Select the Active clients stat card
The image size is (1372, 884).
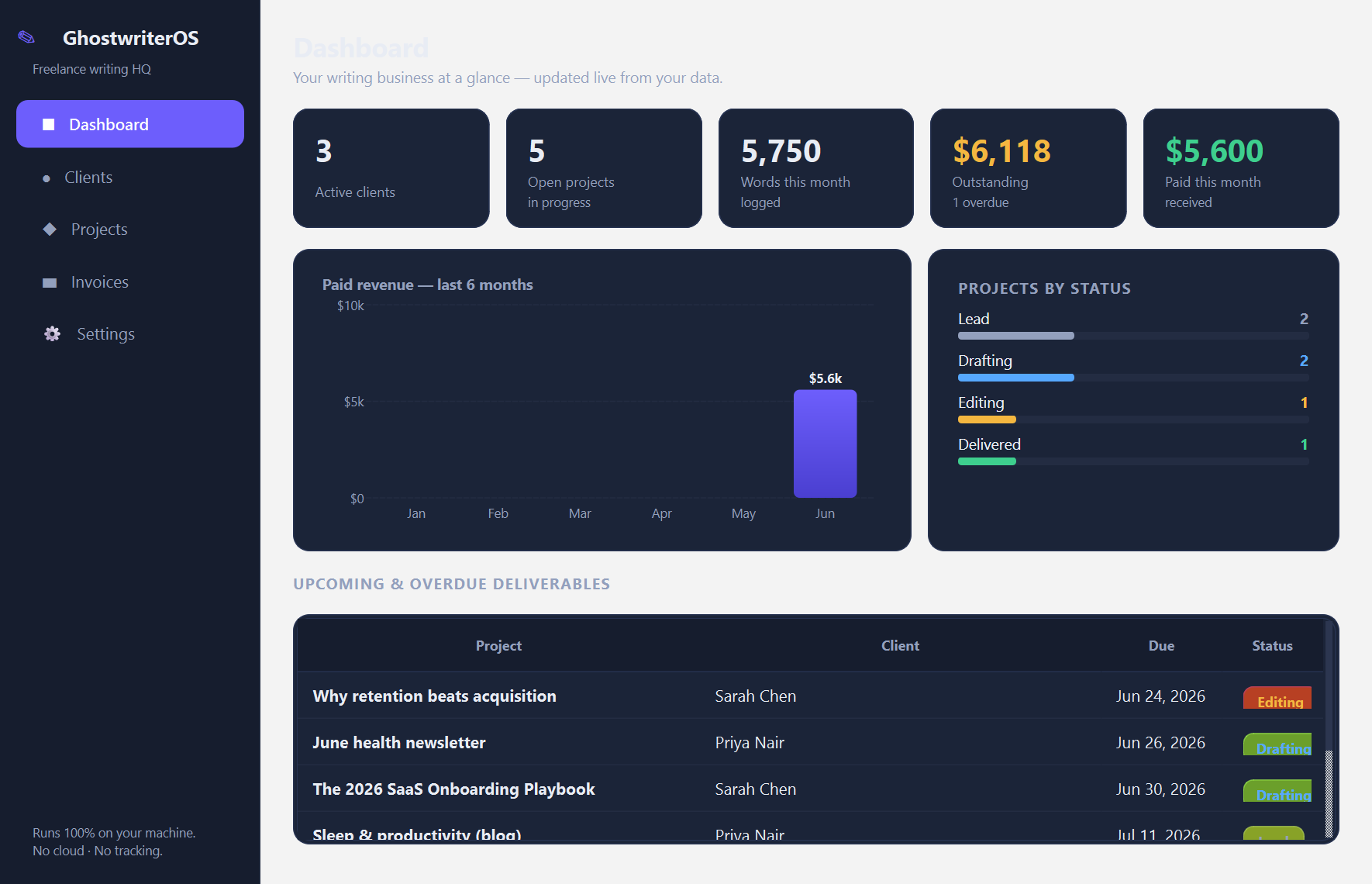tap(391, 168)
